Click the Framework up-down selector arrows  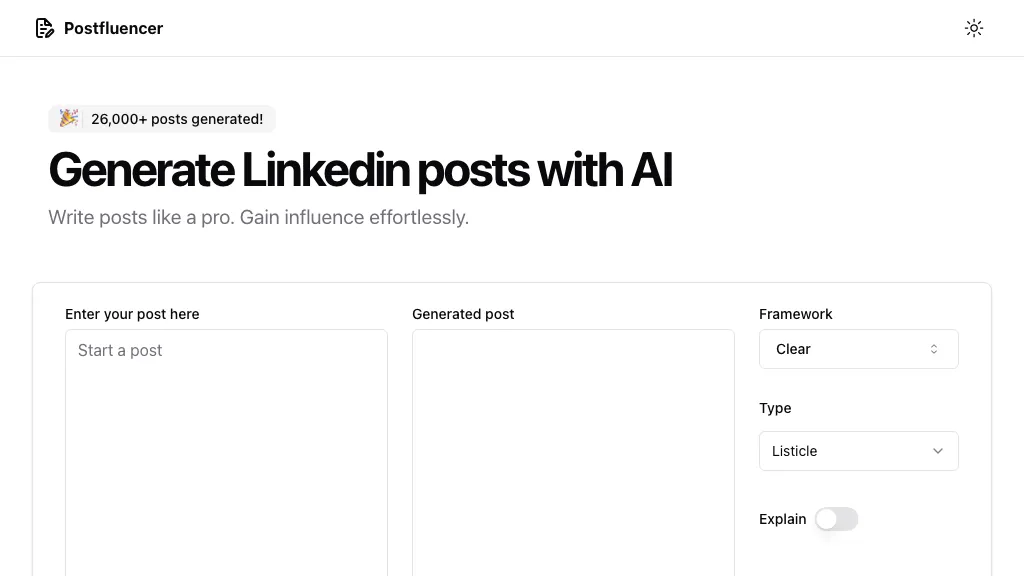pos(934,349)
